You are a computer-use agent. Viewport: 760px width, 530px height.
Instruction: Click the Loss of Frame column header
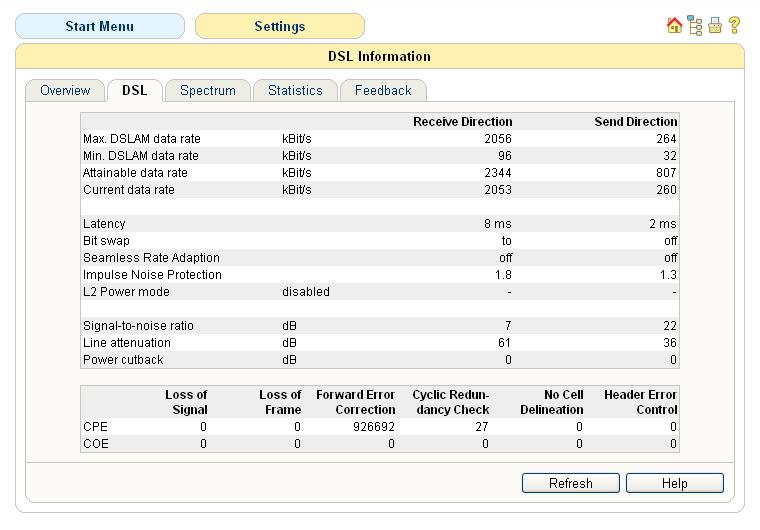click(280, 402)
